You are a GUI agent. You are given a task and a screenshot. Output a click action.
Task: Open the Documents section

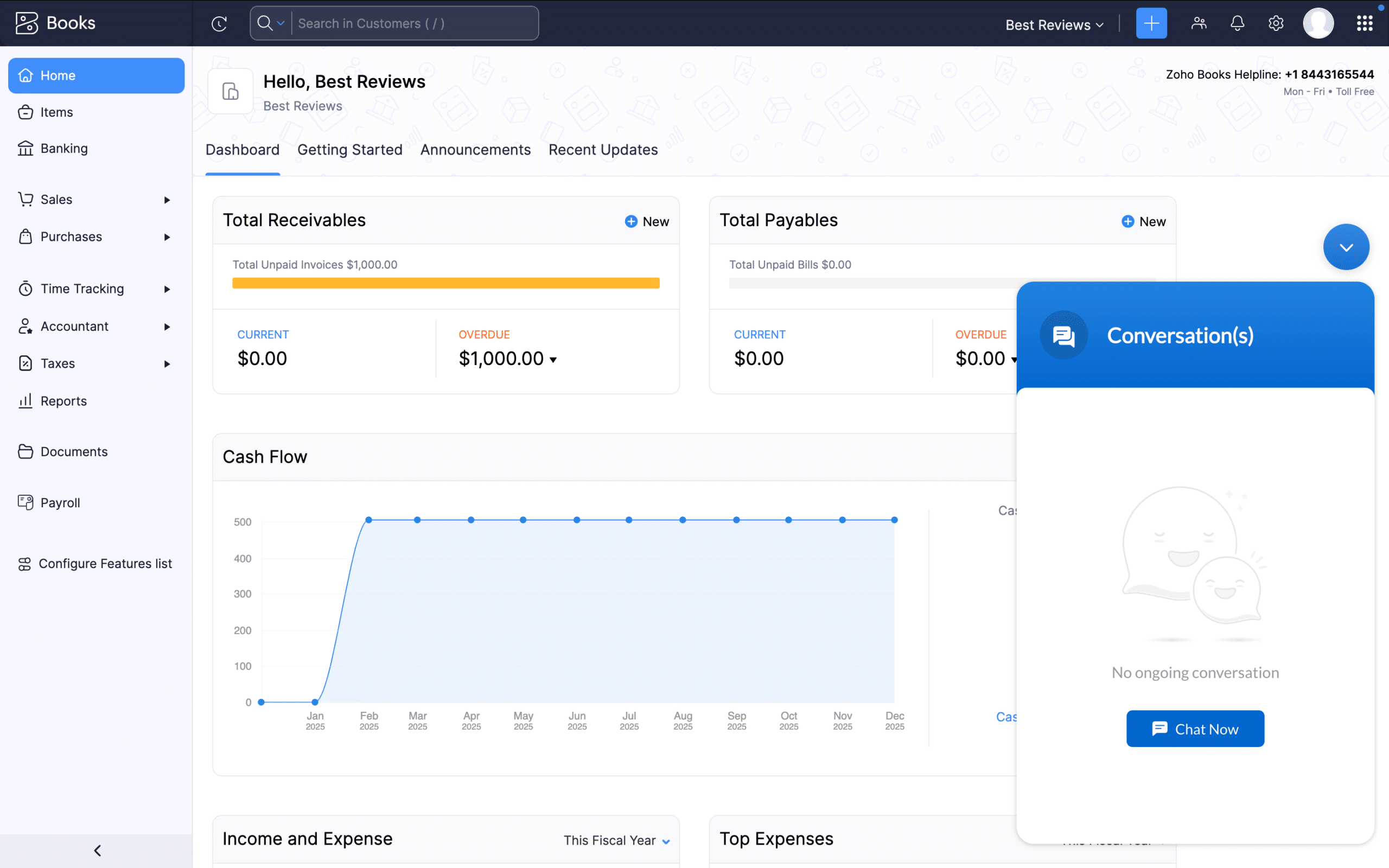pos(74,451)
